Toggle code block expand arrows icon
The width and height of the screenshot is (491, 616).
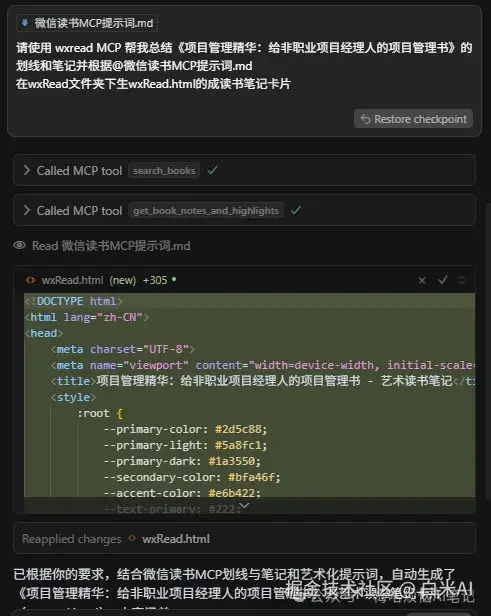tap(462, 280)
